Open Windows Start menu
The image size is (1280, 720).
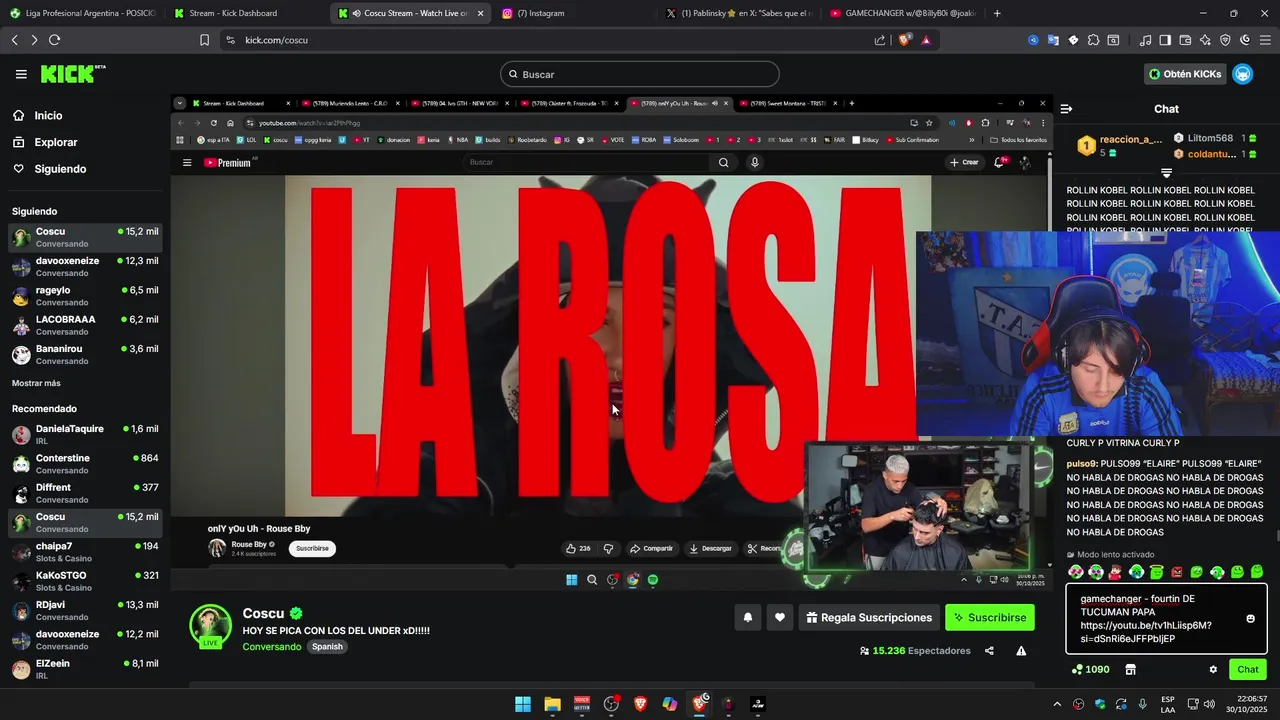click(x=523, y=704)
